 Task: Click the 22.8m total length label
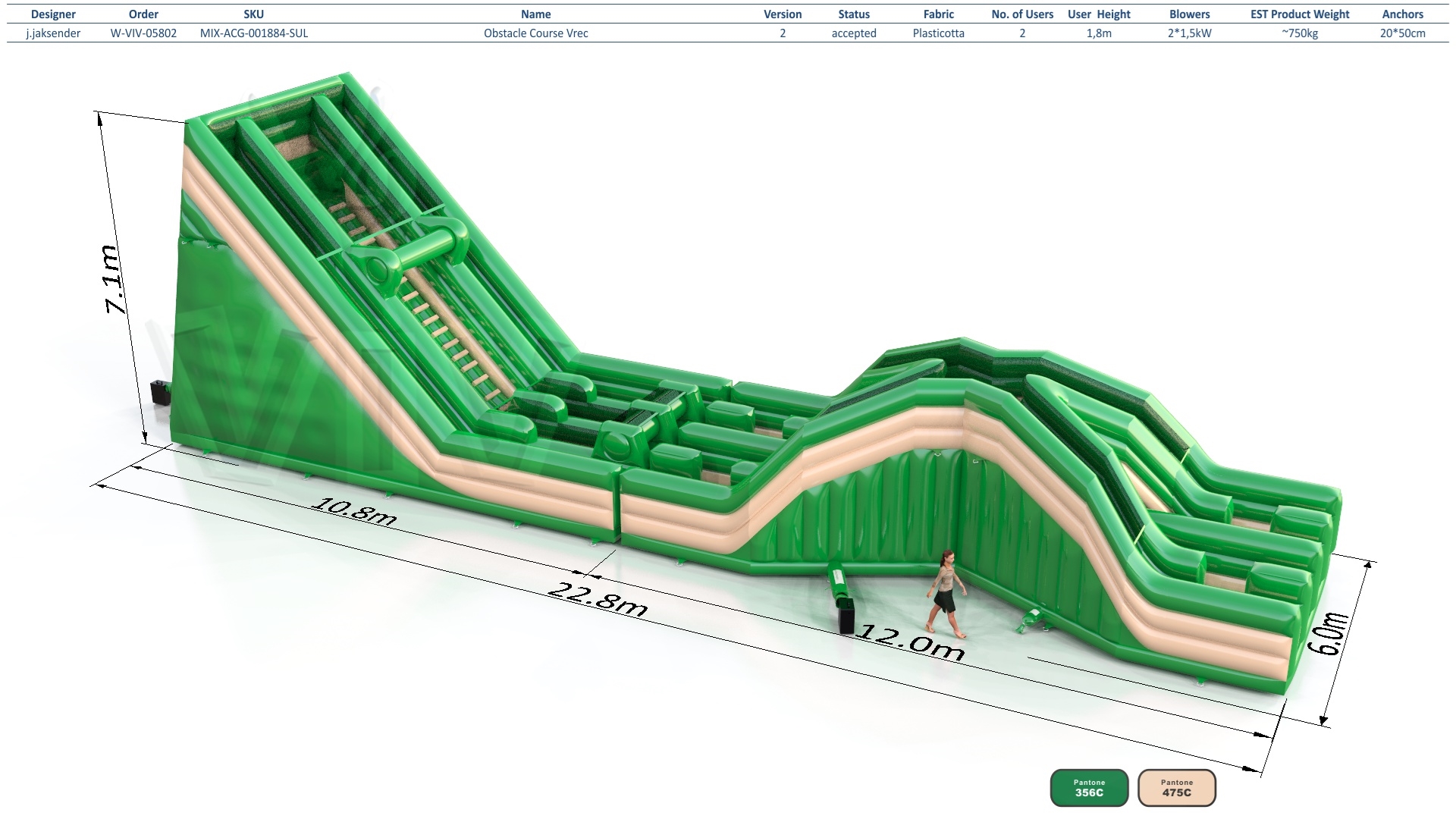tap(598, 599)
